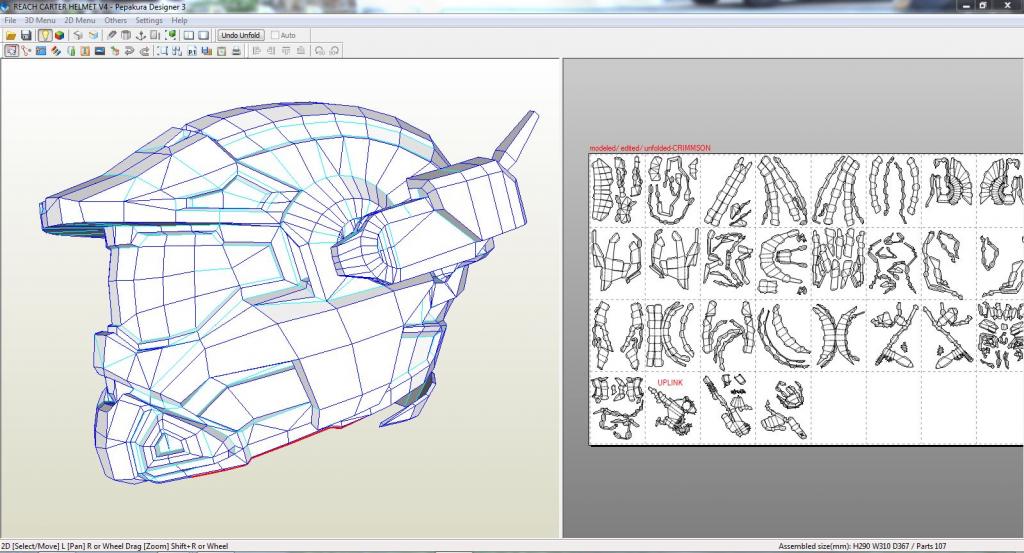The image size is (1024, 553).
Task: Click the blue-orange bars icon
Action: pos(206,50)
